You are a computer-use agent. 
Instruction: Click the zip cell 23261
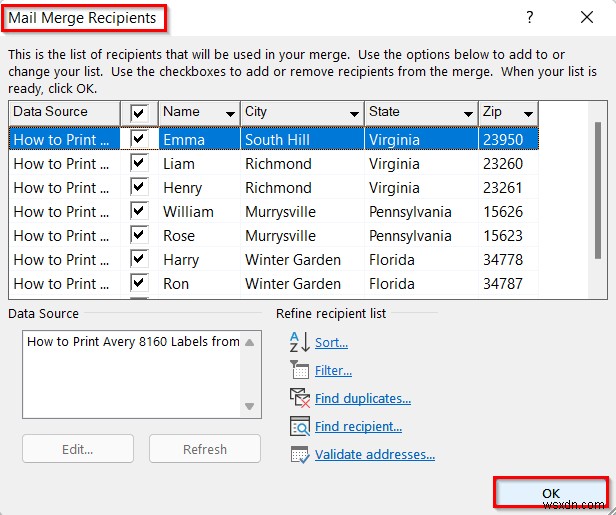tap(508, 187)
